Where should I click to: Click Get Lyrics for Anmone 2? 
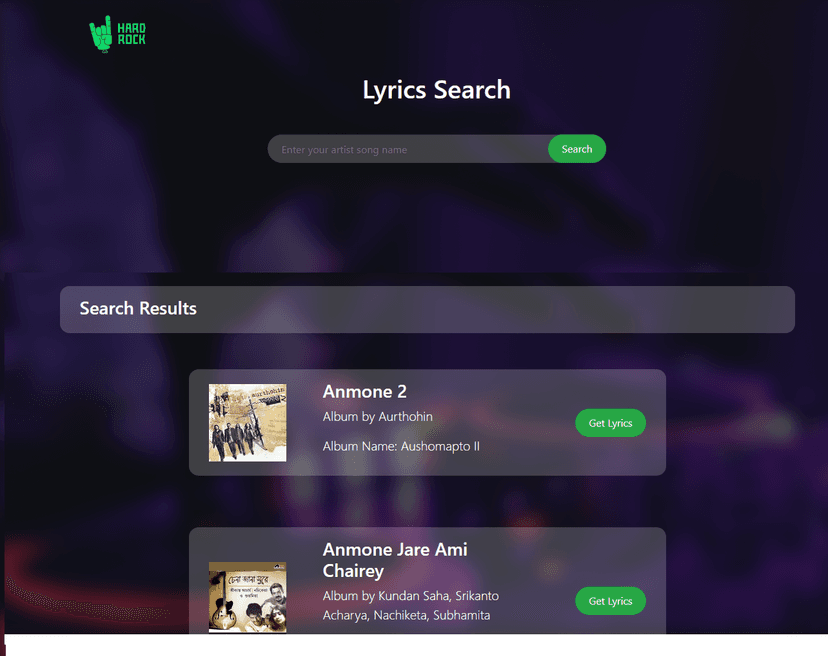[610, 422]
